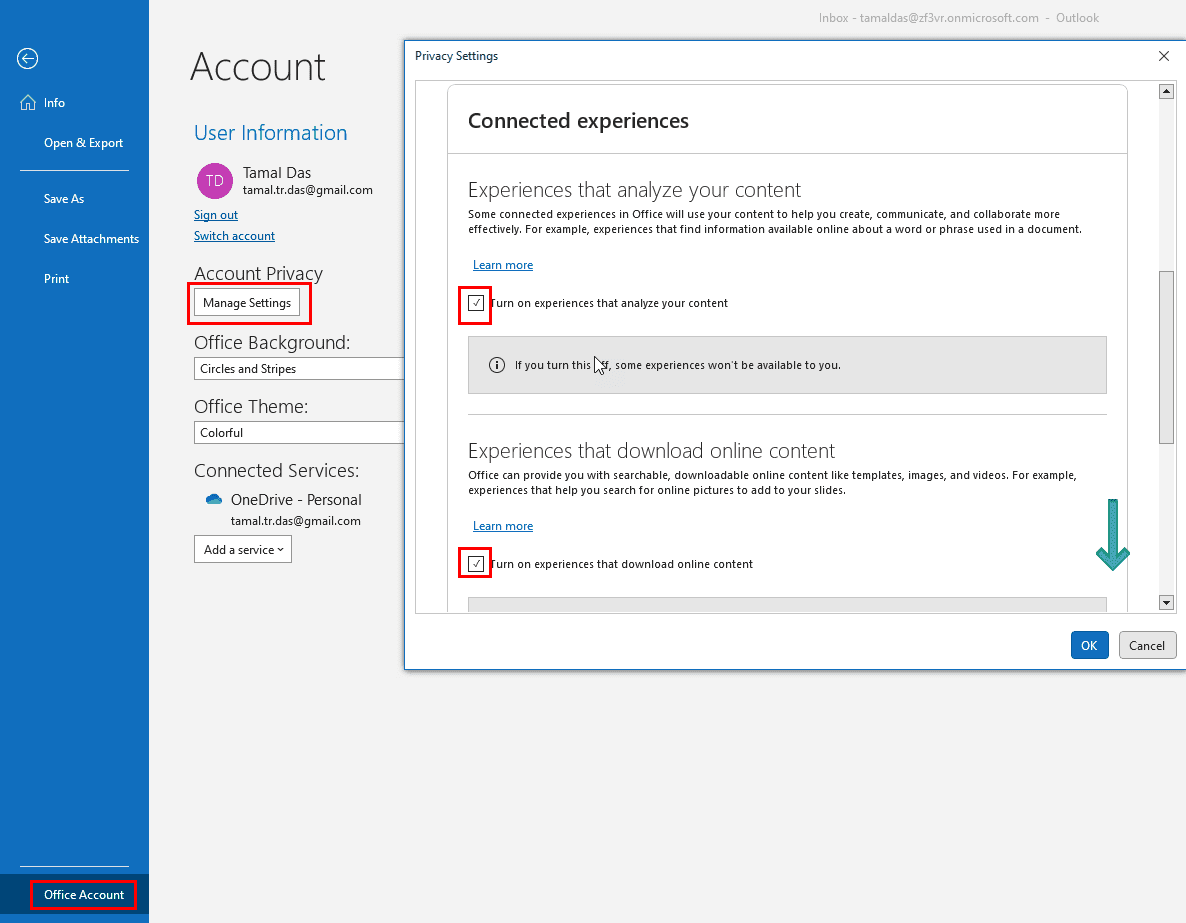This screenshot has height=923, width=1186.
Task: Click the Manage Settings button under Account Privacy
Action: click(246, 302)
